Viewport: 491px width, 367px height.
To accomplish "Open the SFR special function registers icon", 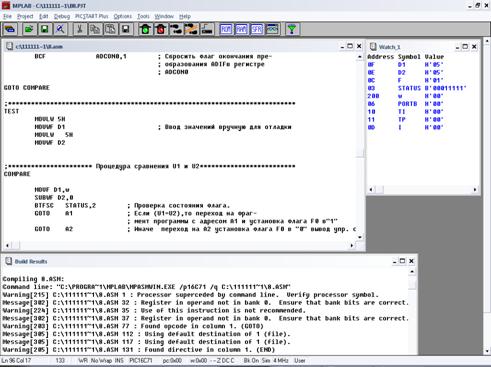I will pos(256,29).
